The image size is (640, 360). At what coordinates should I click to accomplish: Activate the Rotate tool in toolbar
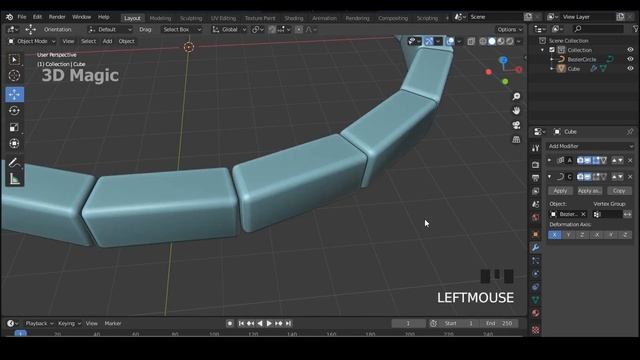point(14,111)
